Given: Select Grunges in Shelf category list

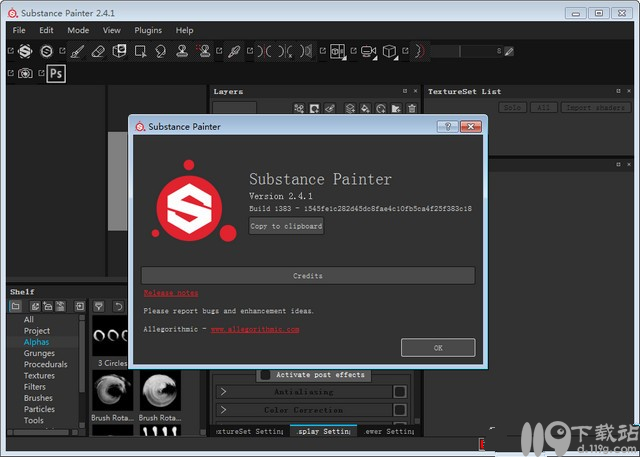Looking at the screenshot, I should (39, 353).
